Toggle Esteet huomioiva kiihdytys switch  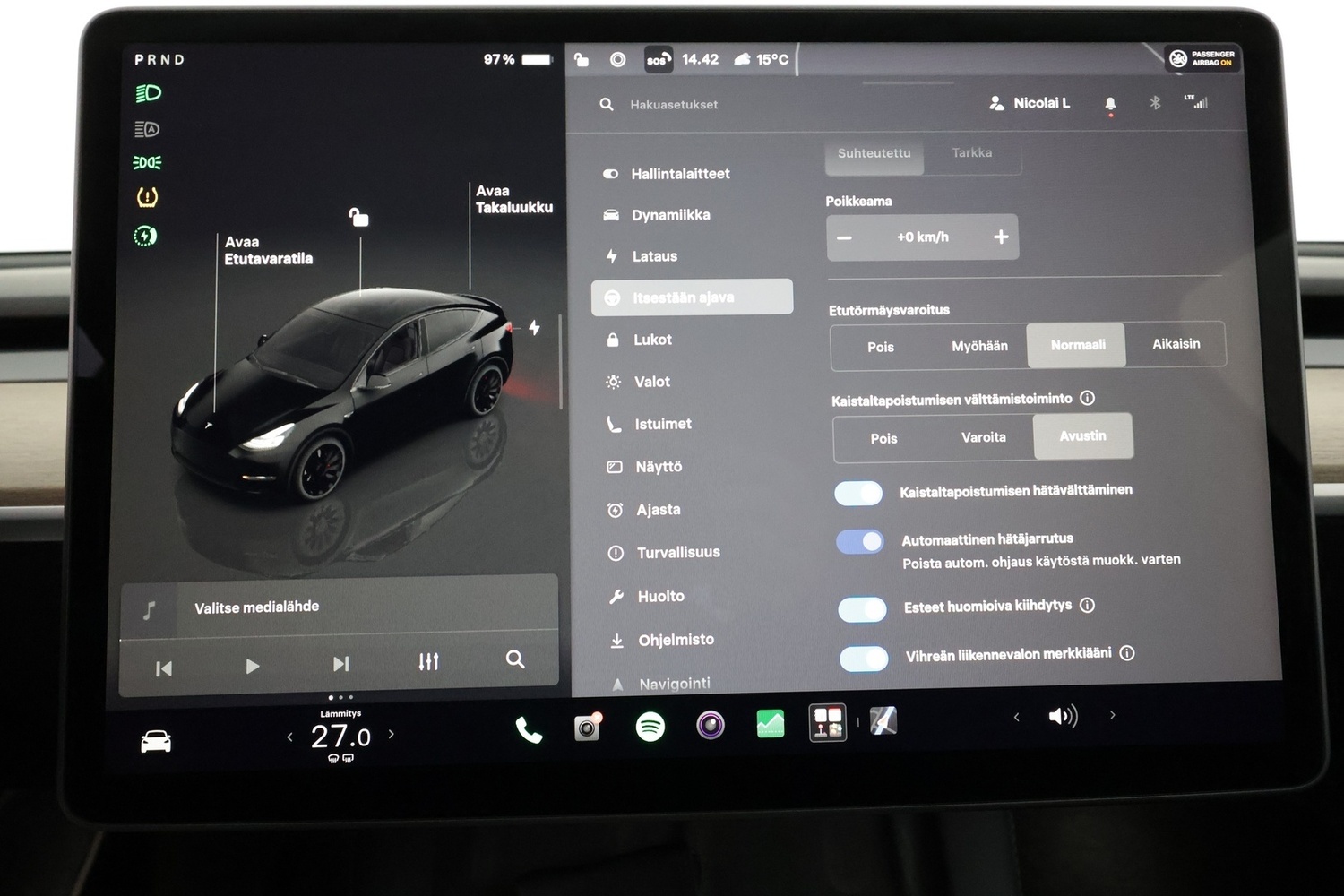(x=862, y=609)
